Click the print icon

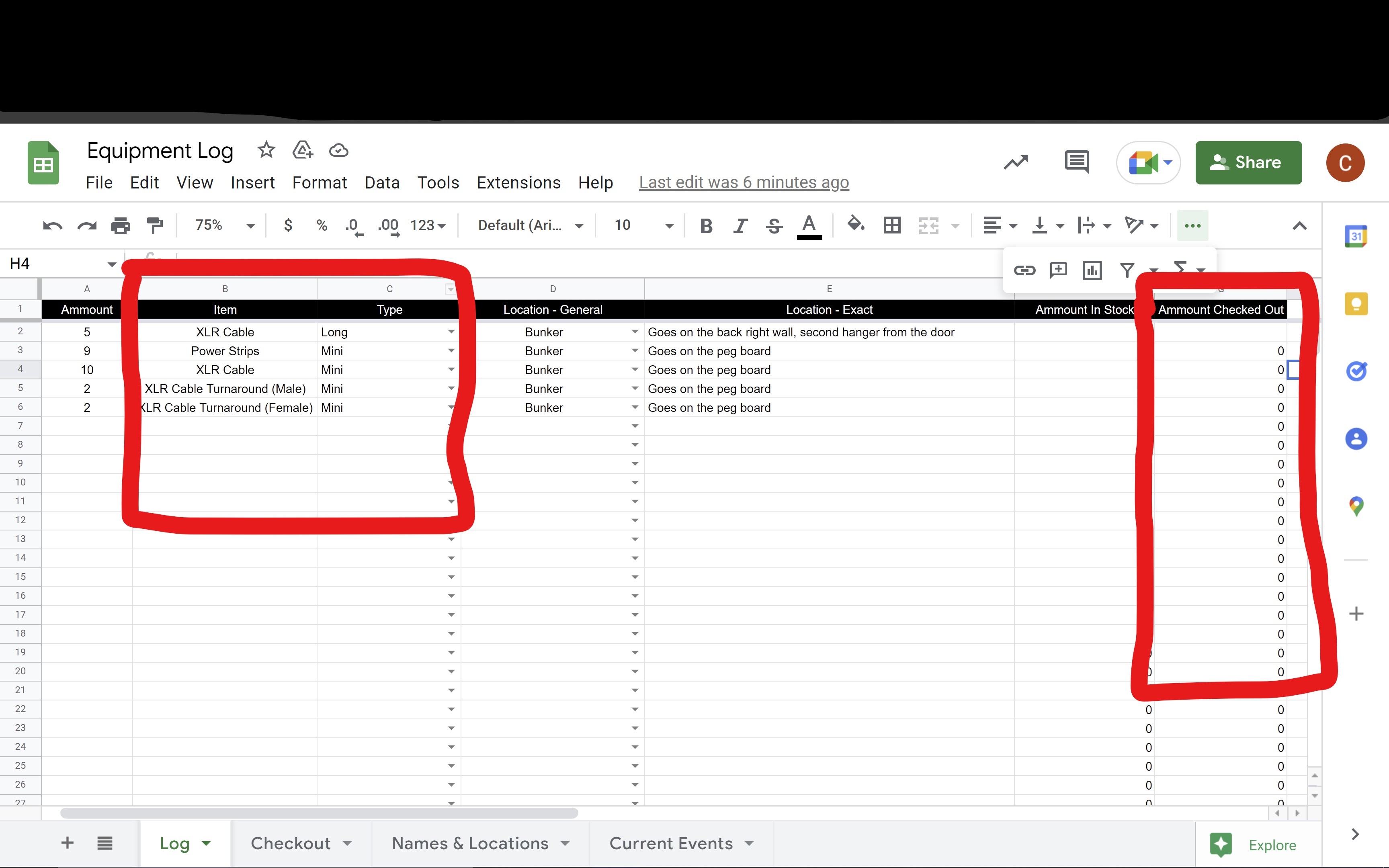pos(120,225)
